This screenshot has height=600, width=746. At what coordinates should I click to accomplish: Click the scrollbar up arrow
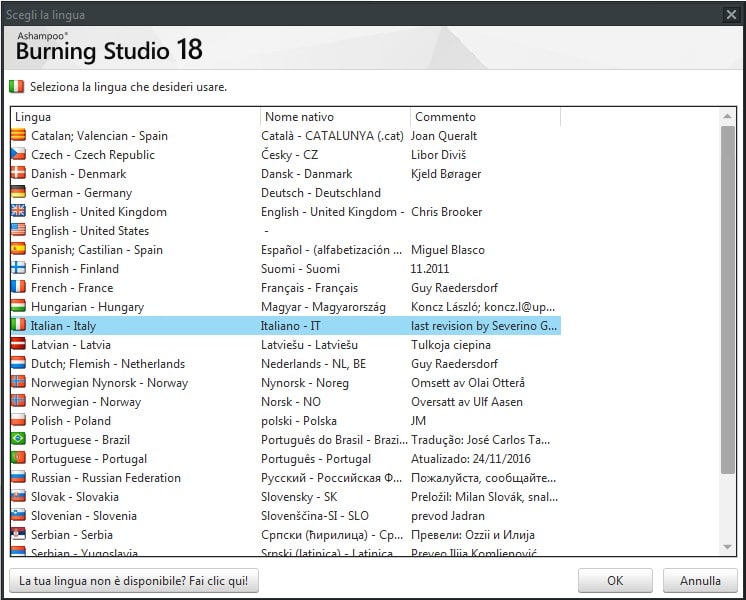coord(727,116)
